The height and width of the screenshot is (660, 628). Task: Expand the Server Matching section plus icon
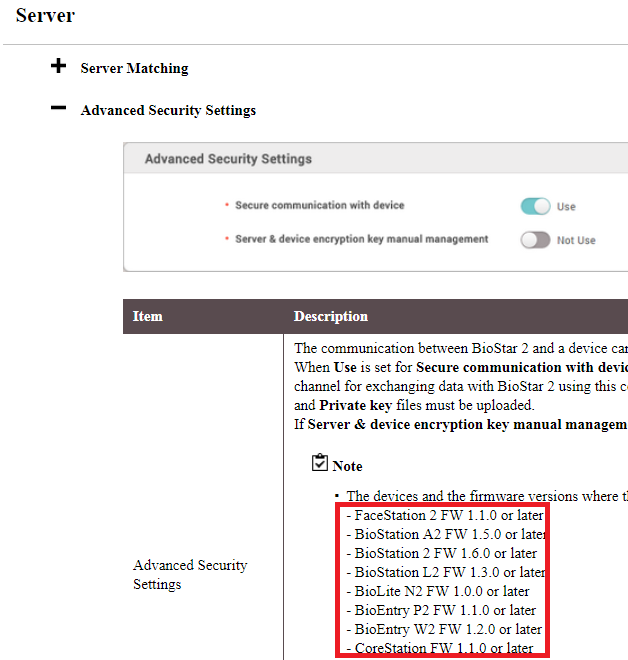pos(59,66)
